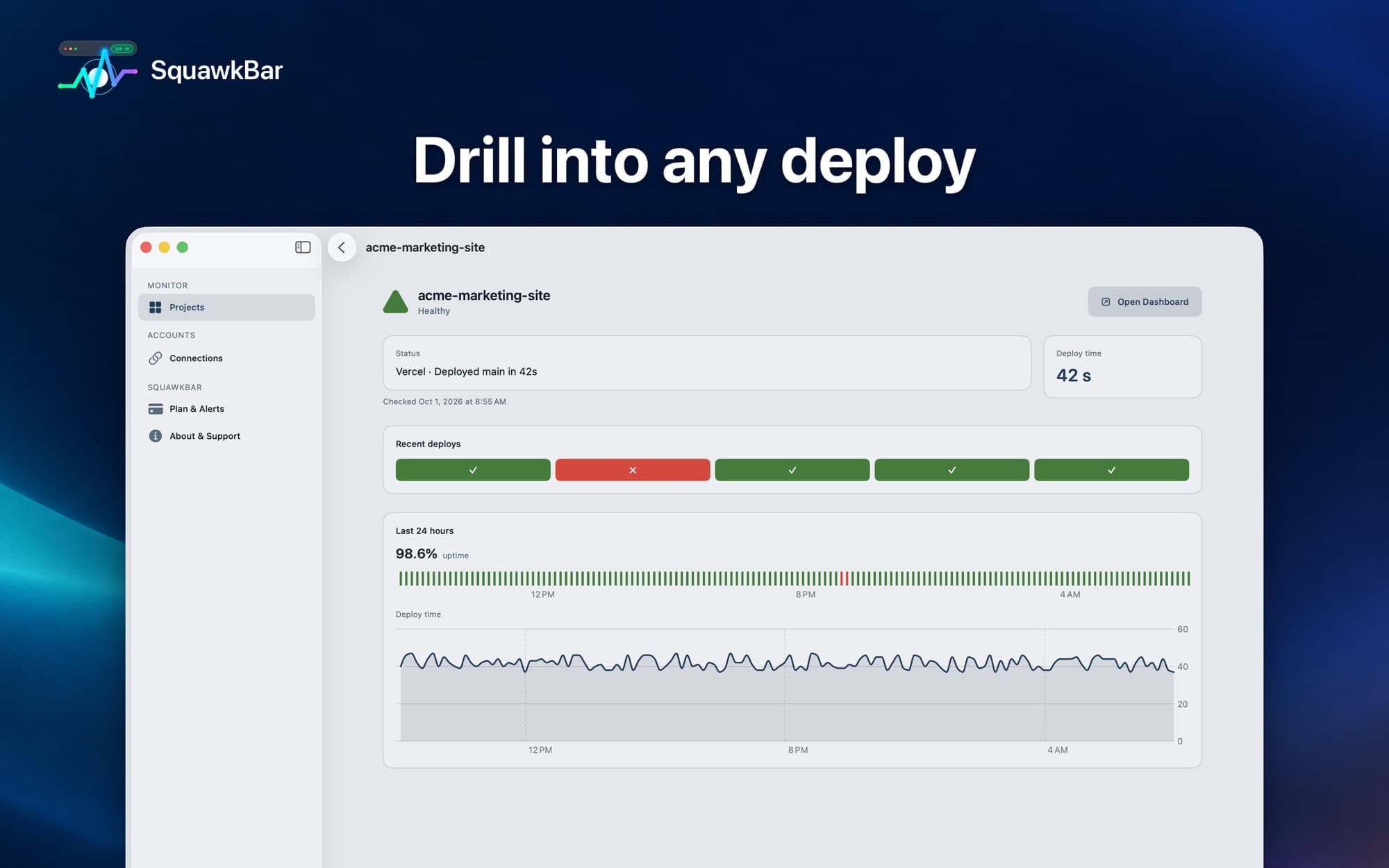The image size is (1389, 868).
Task: Click the MONITOR section header
Action: click(167, 285)
